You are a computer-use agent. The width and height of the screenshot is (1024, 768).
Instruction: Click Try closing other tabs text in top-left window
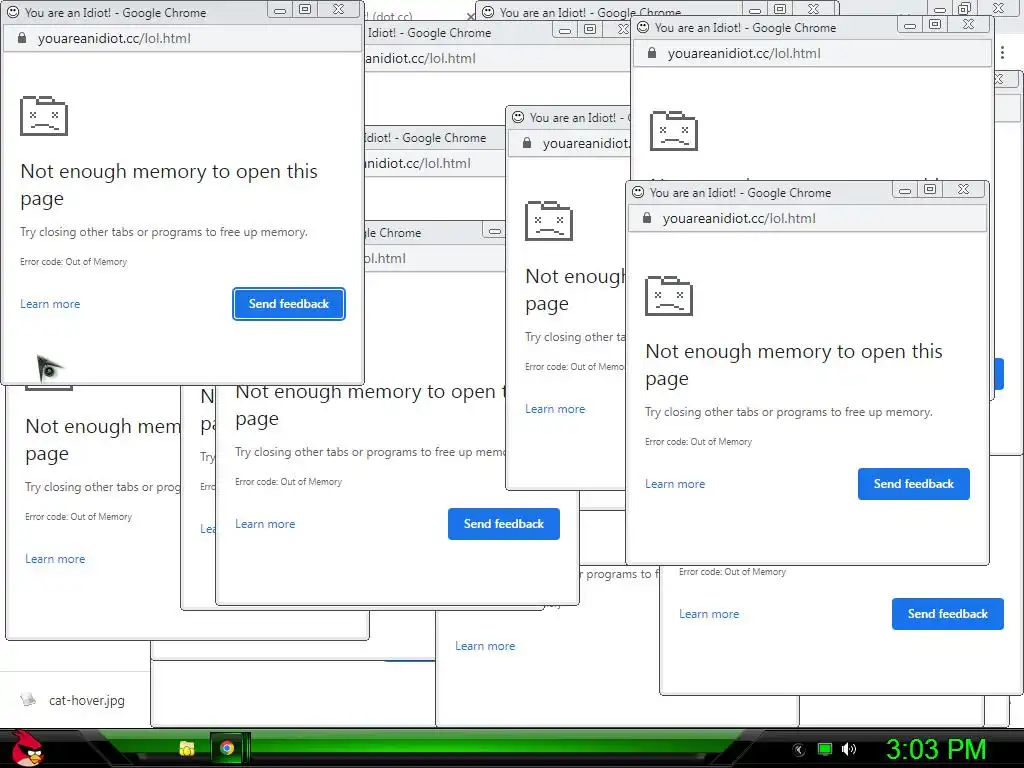164,232
